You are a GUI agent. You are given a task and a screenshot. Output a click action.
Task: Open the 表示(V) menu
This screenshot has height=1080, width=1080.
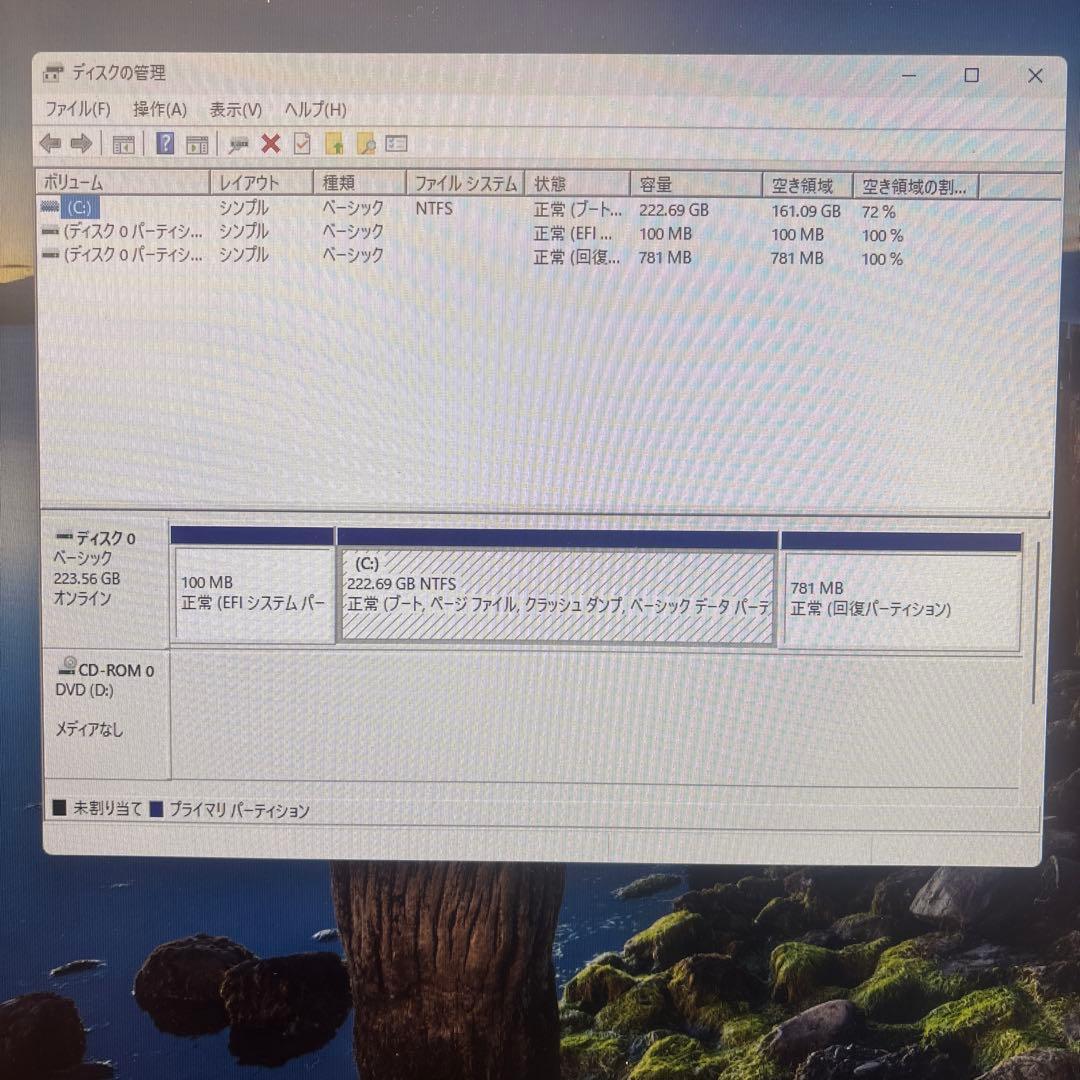(237, 109)
